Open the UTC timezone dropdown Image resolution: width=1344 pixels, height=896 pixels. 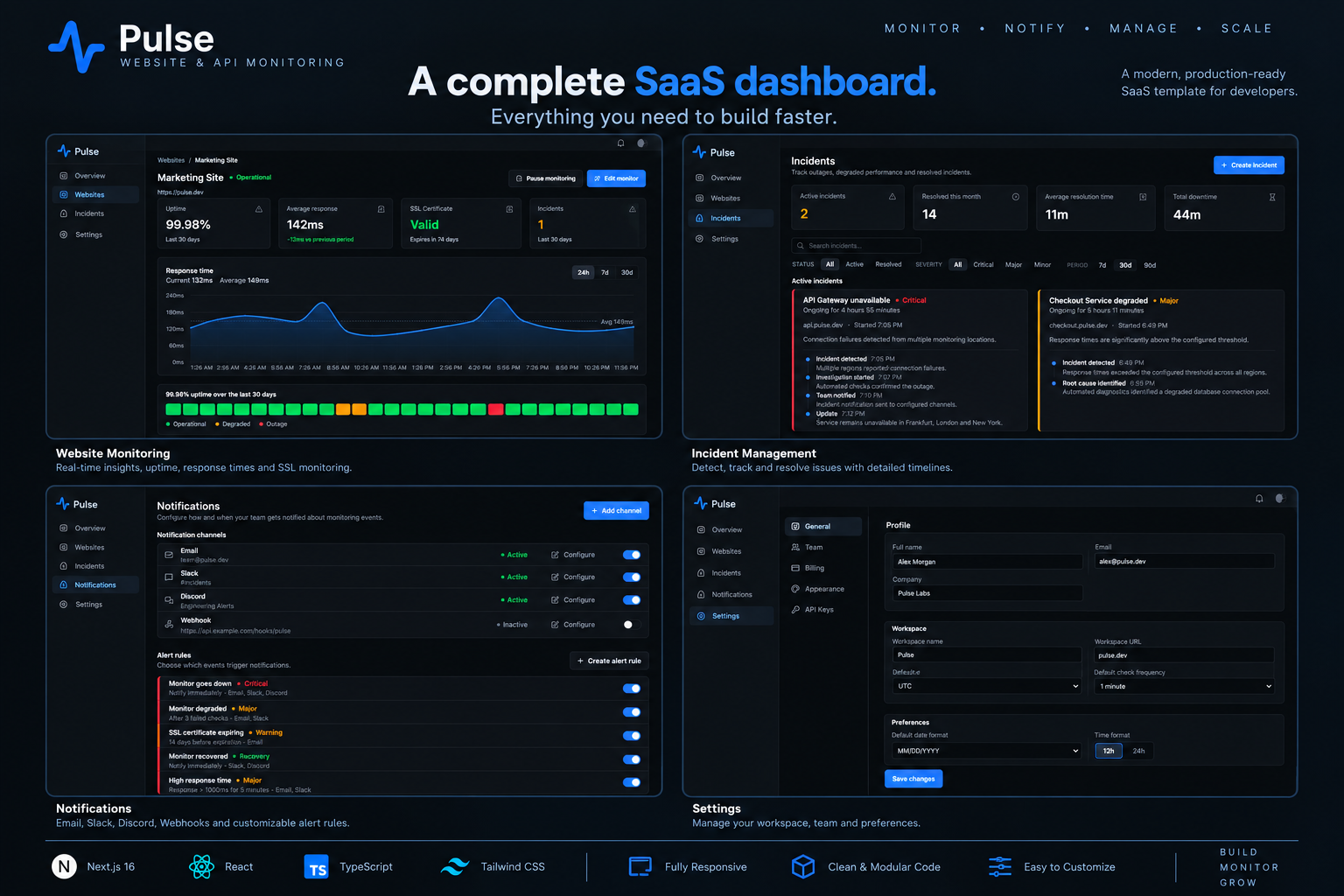[987, 686]
